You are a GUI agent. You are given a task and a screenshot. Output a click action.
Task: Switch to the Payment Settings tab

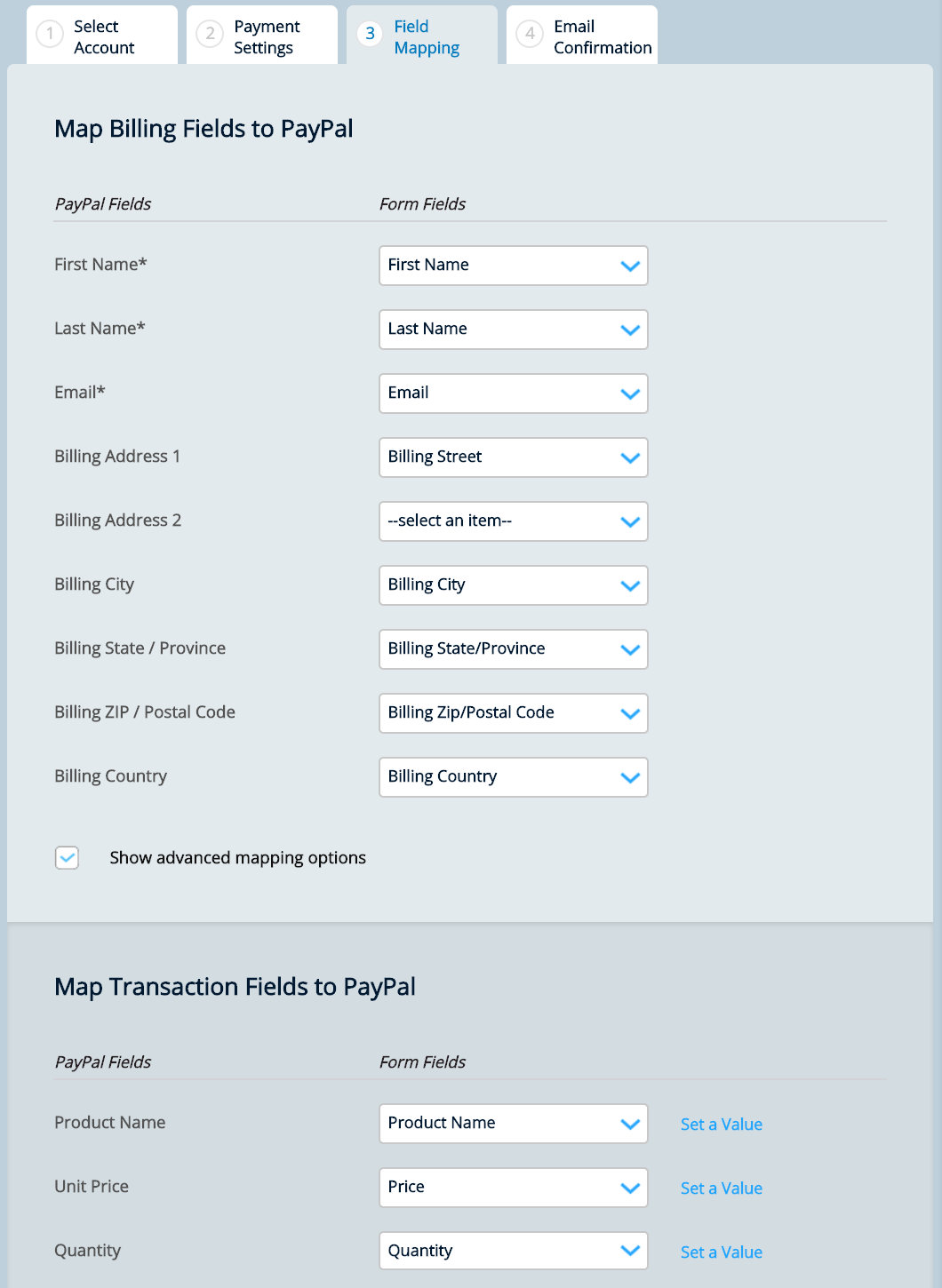pyautogui.click(x=262, y=36)
